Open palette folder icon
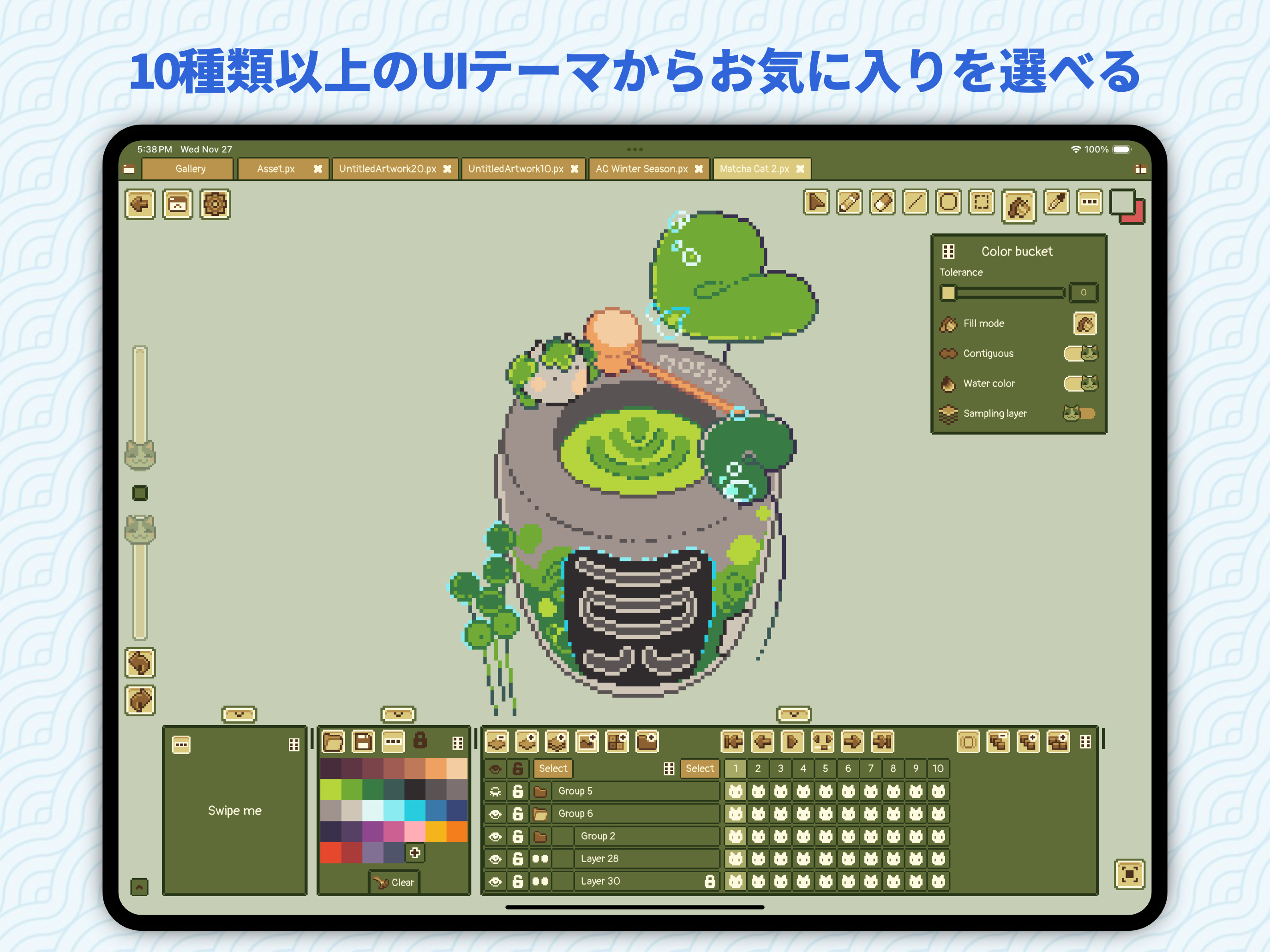The height and width of the screenshot is (952, 1270). (333, 742)
